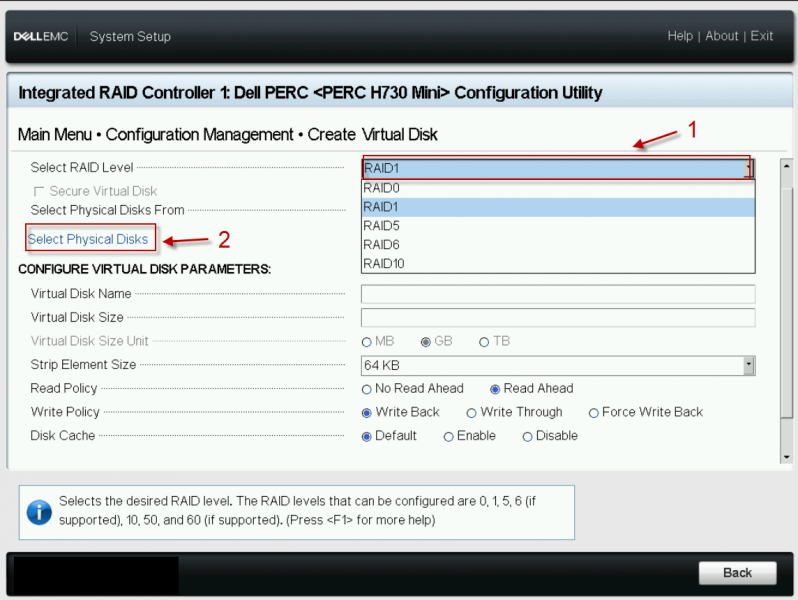This screenshot has height=600, width=798.
Task: Select GB as virtual disk size unit
Action: (x=426, y=342)
